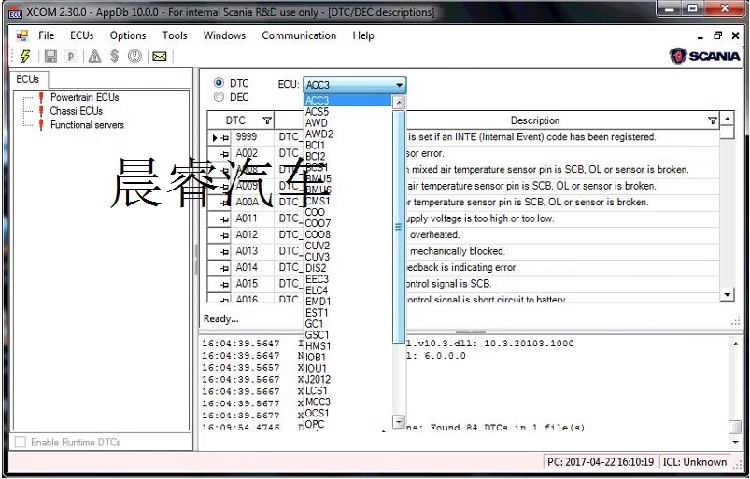Click the Description column header
Image resolution: width=750 pixels, height=479 pixels.
pos(535,121)
